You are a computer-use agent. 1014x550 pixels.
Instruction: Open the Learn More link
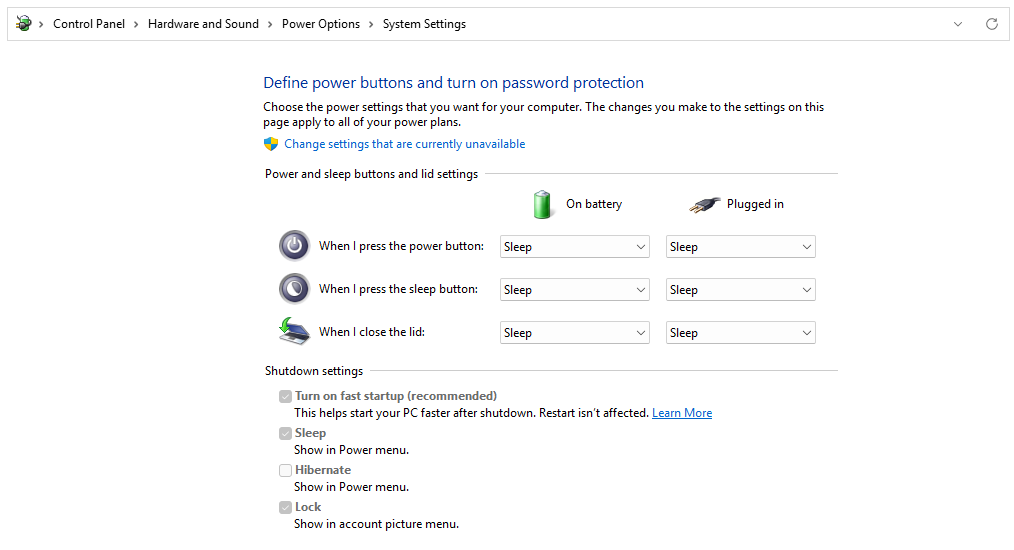click(682, 413)
